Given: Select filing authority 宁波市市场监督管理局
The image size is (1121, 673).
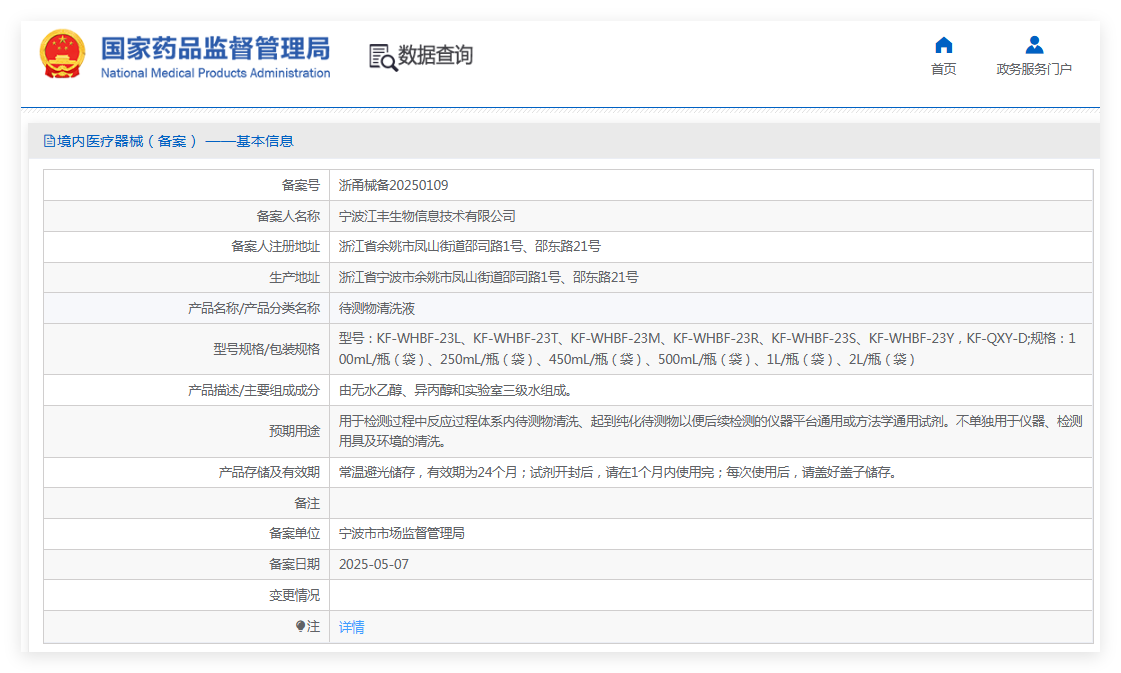Looking at the screenshot, I should pos(402,534).
